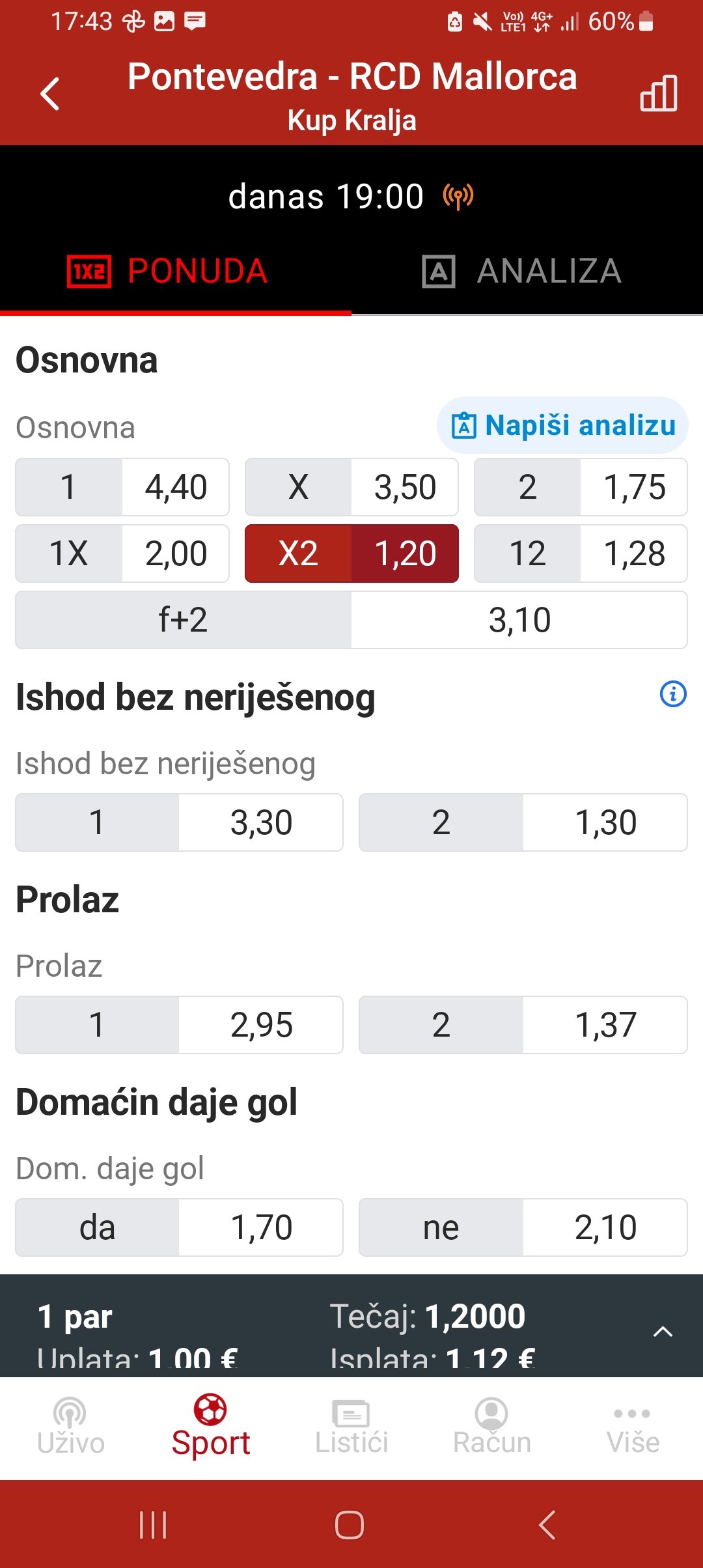This screenshot has height=1568, width=703.
Task: Open Više more options menu
Action: (633, 1425)
